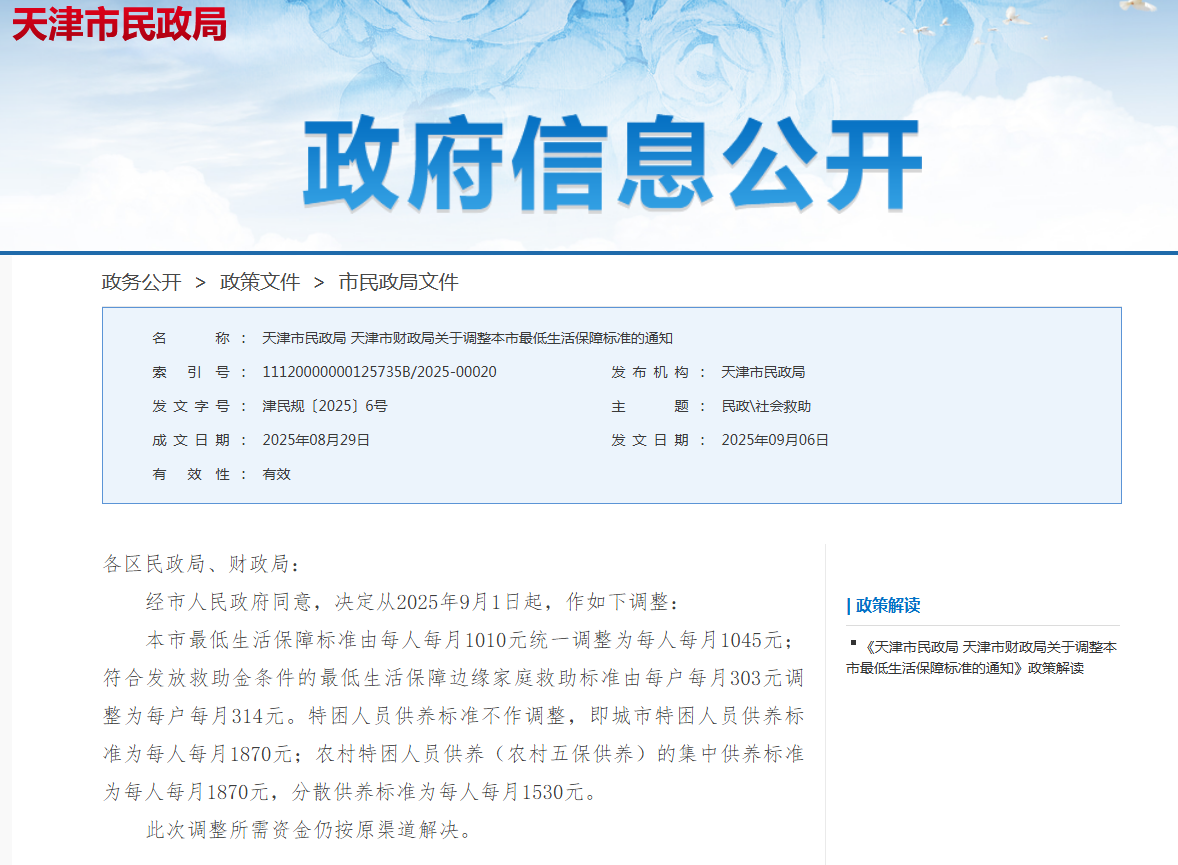Click the 发布机构 value 天津市民政局
This screenshot has width=1178, height=865.
[x=763, y=372]
